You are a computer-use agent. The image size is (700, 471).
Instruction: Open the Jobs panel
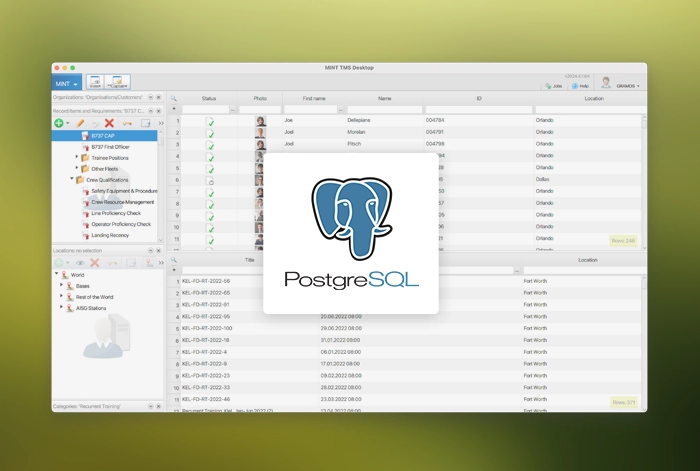[554, 86]
